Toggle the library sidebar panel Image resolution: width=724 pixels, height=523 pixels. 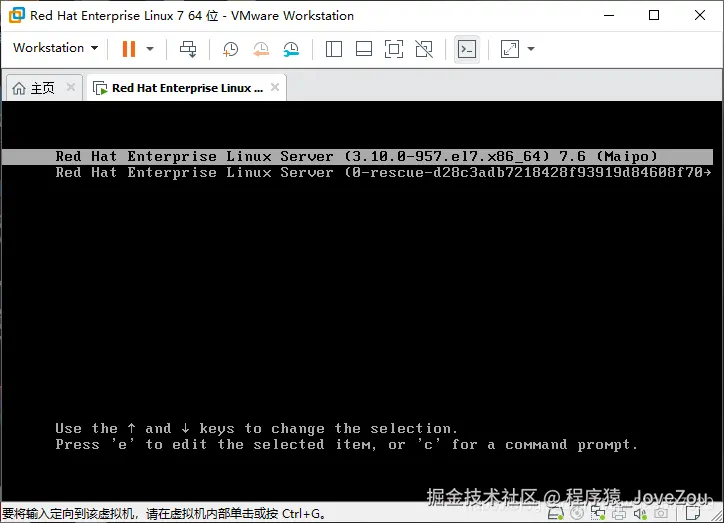[x=333, y=49]
